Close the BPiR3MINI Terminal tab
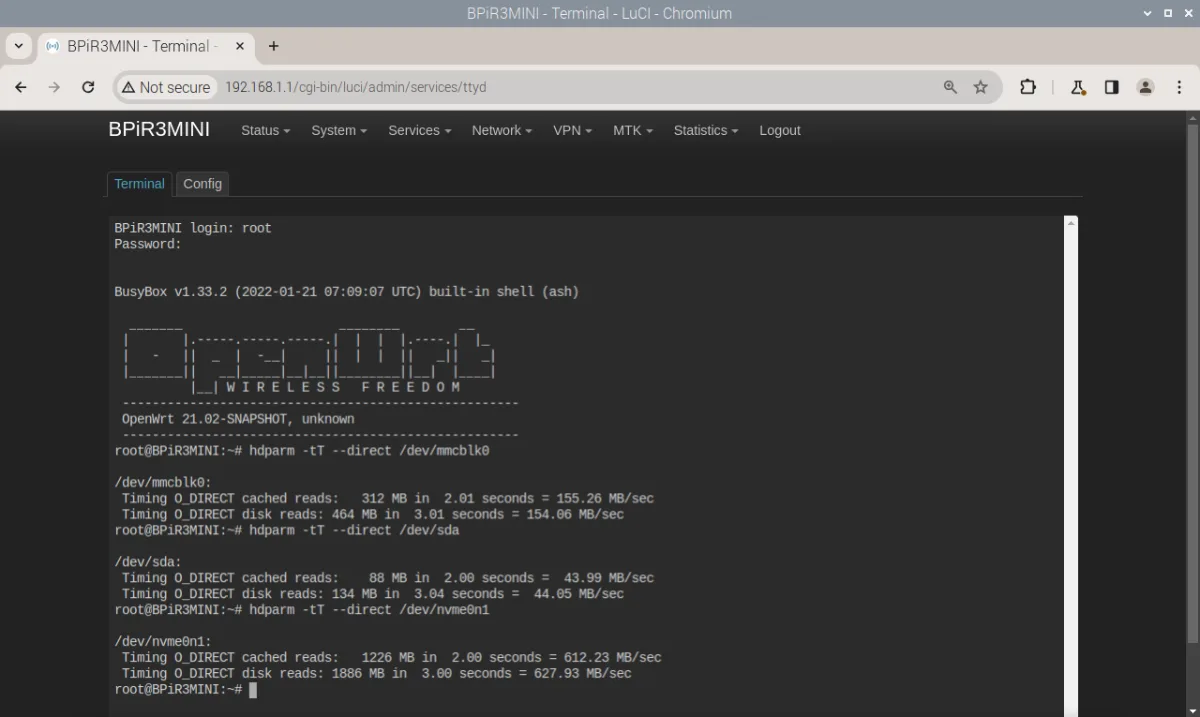1200x717 pixels. click(x=239, y=46)
